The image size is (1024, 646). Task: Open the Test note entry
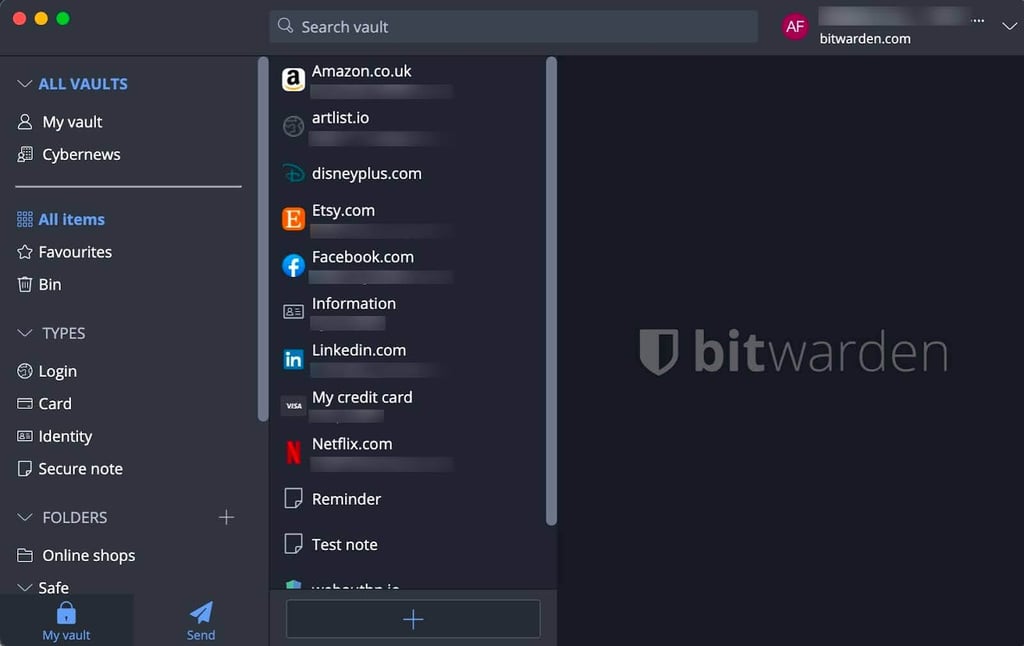pyautogui.click(x=408, y=543)
